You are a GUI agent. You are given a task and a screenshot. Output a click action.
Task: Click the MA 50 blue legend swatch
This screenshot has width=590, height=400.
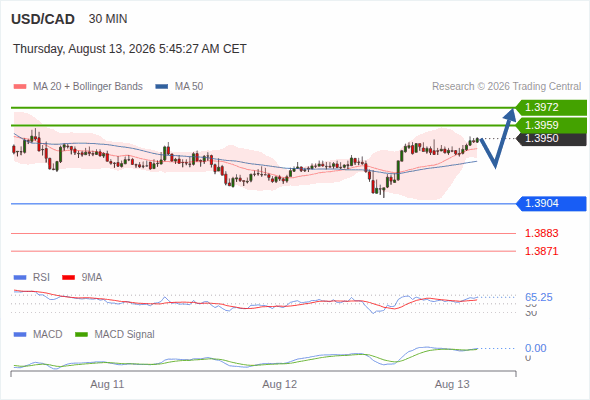pyautogui.click(x=162, y=87)
